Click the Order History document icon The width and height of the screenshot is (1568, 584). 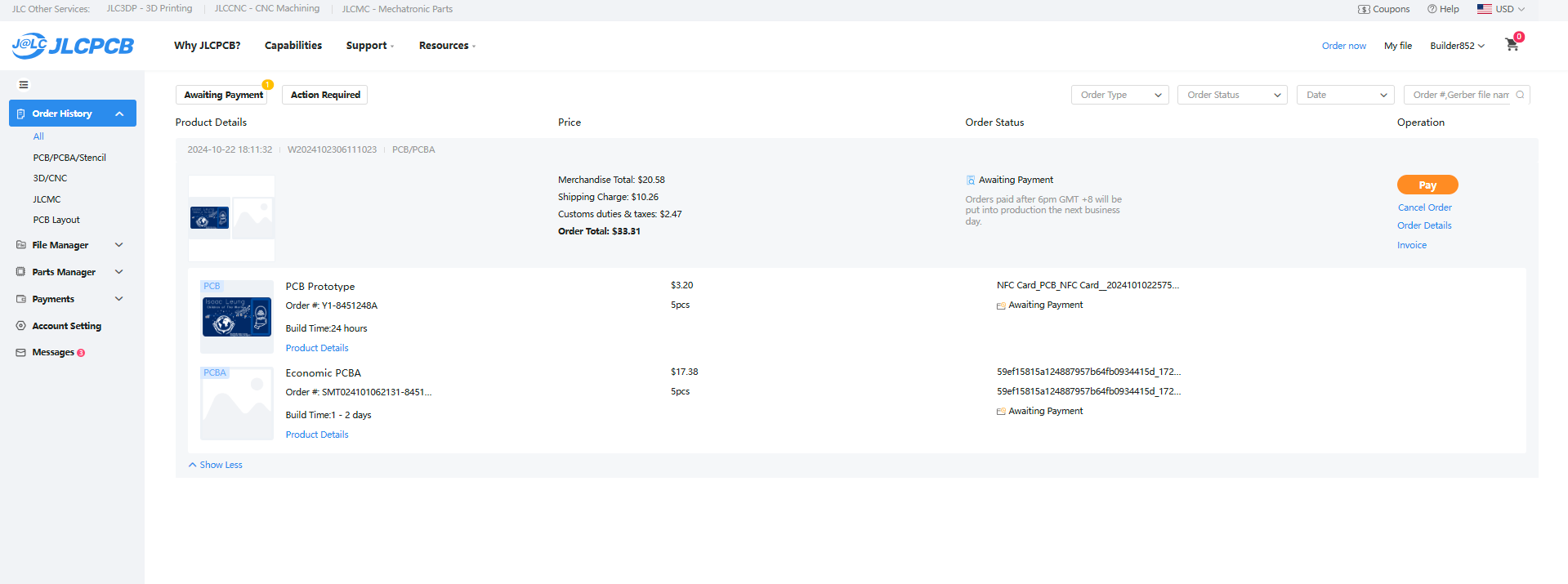pyautogui.click(x=21, y=114)
